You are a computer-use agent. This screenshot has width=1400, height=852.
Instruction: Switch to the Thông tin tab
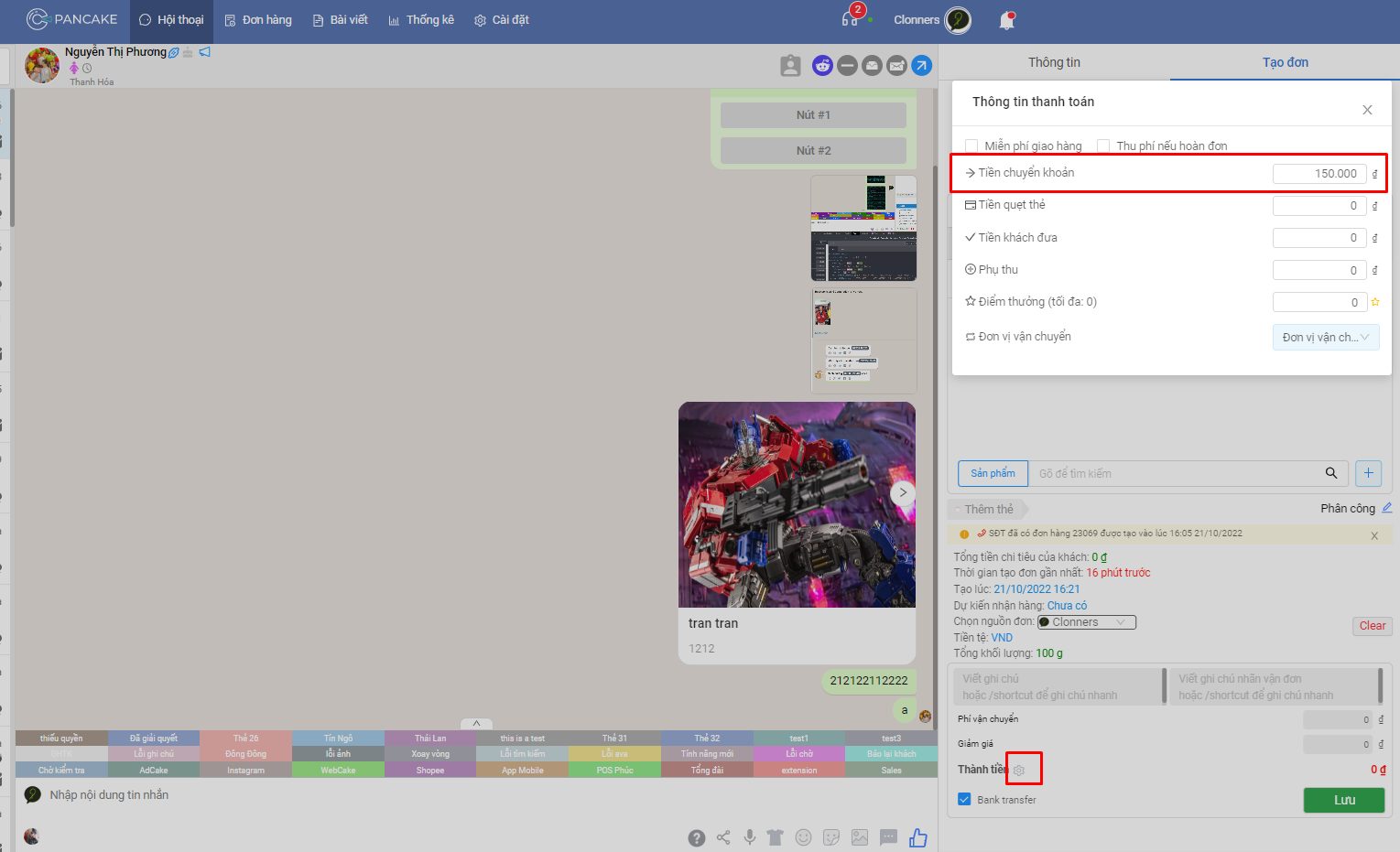coord(1054,62)
